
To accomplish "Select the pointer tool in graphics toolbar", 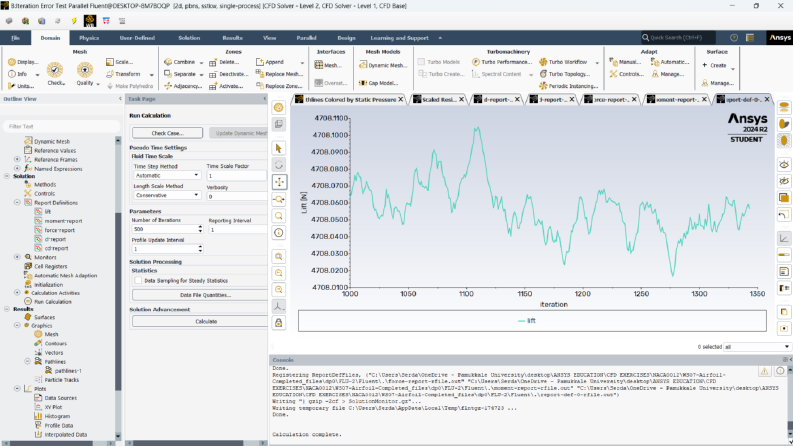I will [x=279, y=148].
